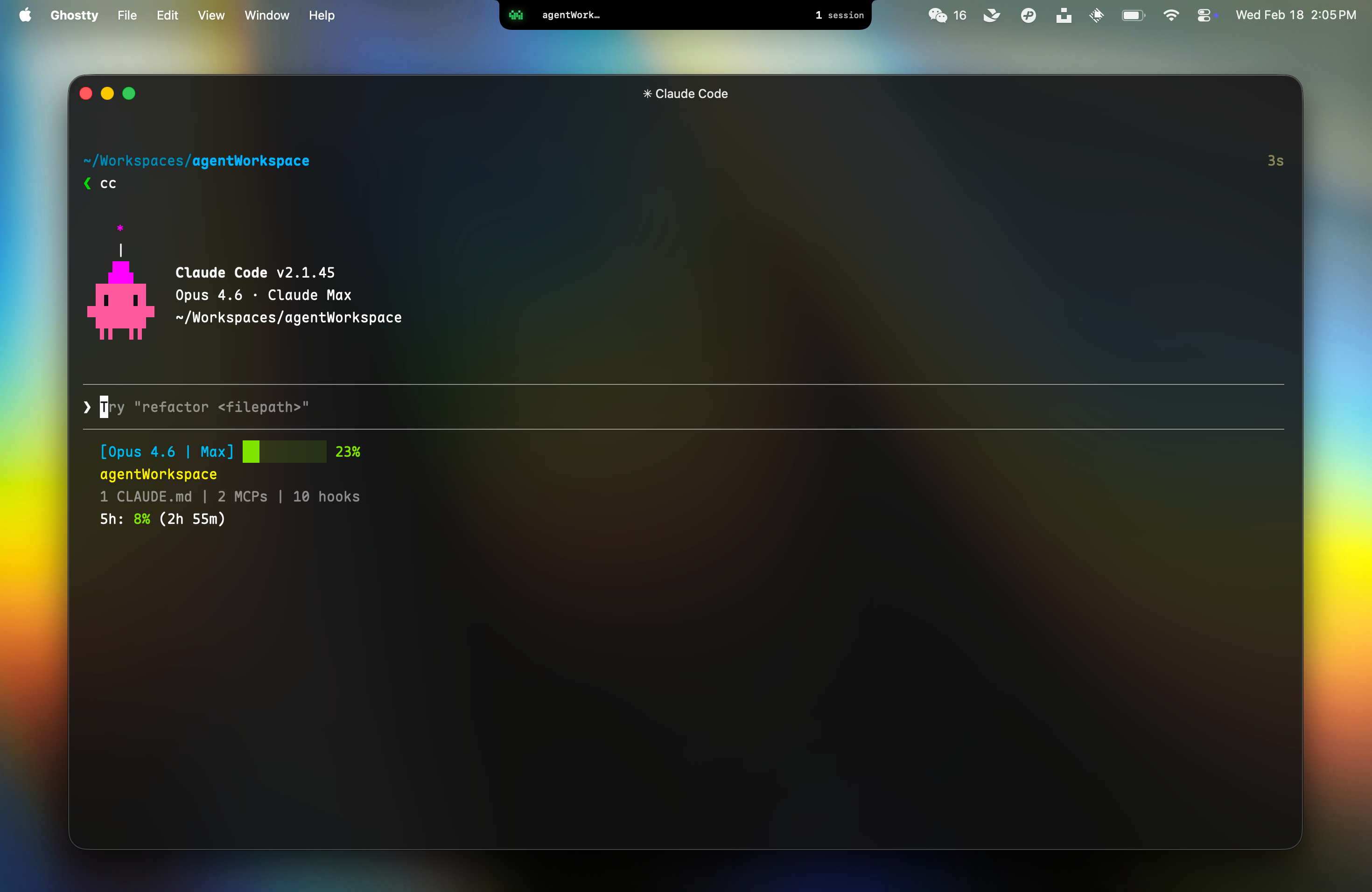Click the Unsplash menu bar icon
Screen dimensions: 1372x892
(x=1064, y=15)
